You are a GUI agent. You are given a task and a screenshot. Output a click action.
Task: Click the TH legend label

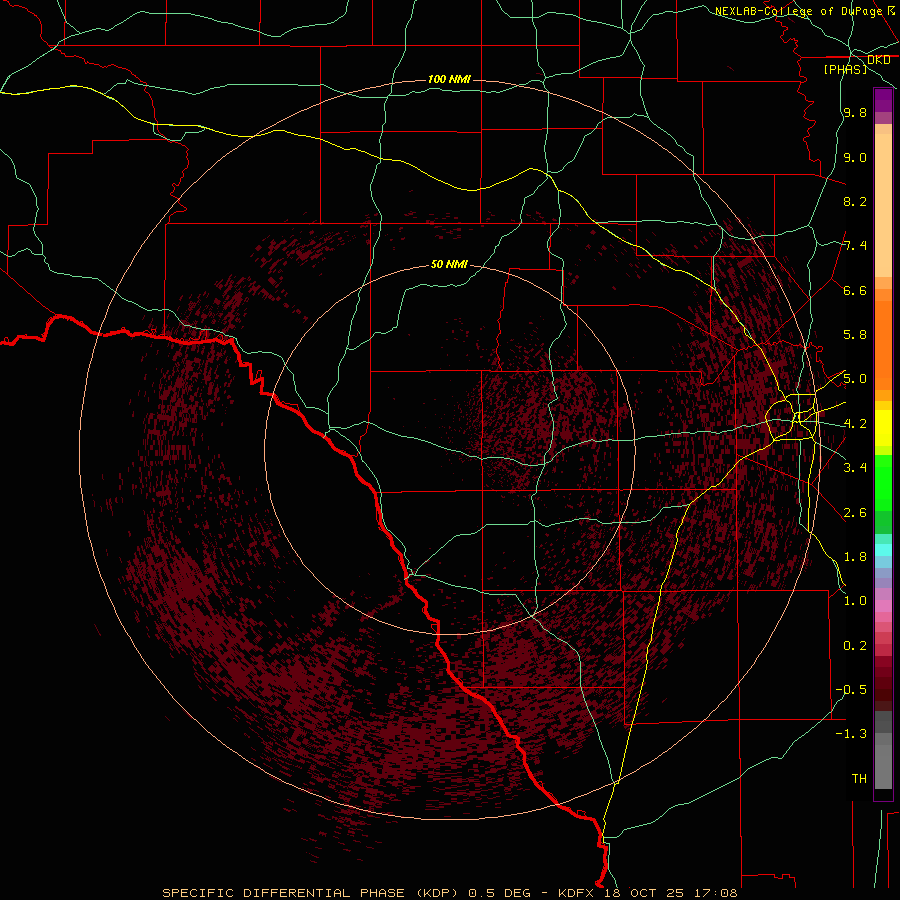point(859,778)
